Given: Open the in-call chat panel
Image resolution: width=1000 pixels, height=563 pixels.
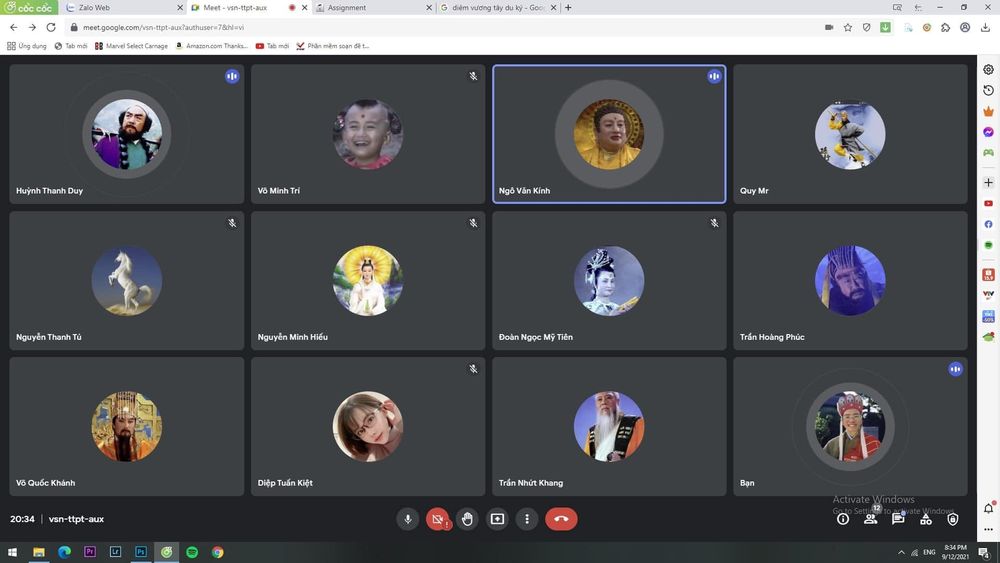Looking at the screenshot, I should 898,519.
